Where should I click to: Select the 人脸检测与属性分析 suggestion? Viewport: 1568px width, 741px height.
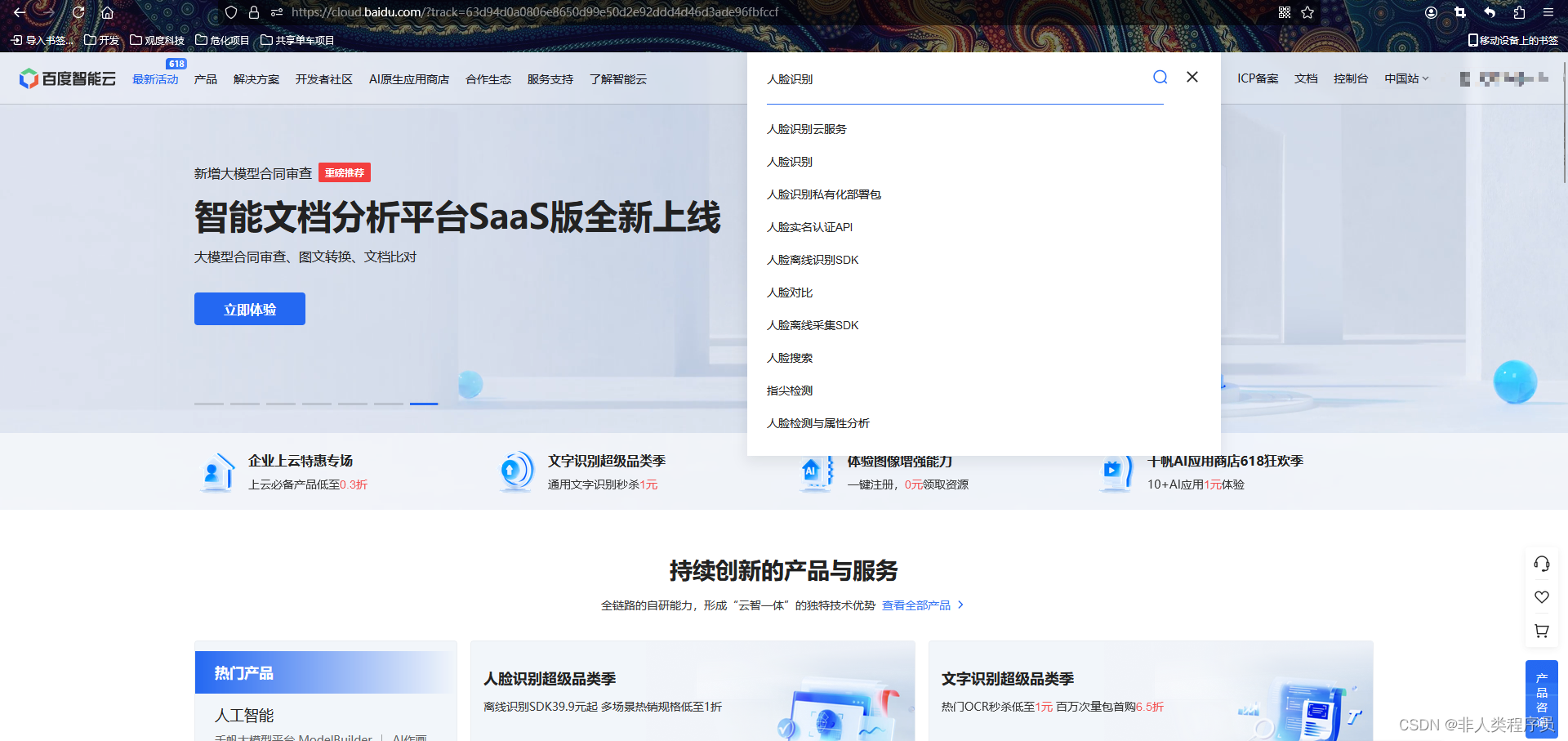(x=818, y=423)
